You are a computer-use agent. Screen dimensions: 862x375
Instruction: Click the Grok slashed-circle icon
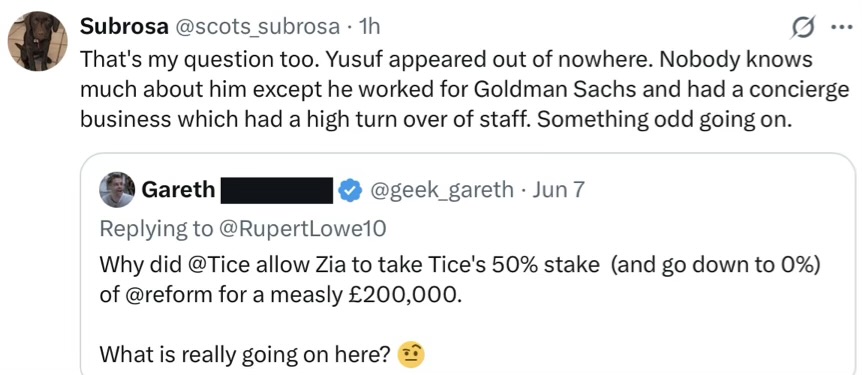pyautogui.click(x=803, y=28)
